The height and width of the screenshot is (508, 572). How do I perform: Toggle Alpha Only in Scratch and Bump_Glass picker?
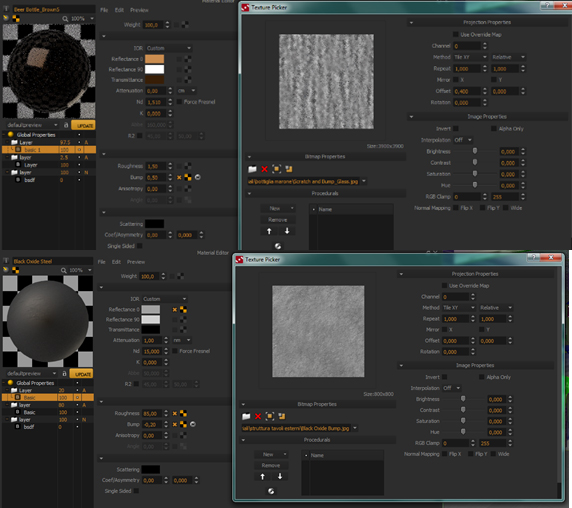(494, 128)
